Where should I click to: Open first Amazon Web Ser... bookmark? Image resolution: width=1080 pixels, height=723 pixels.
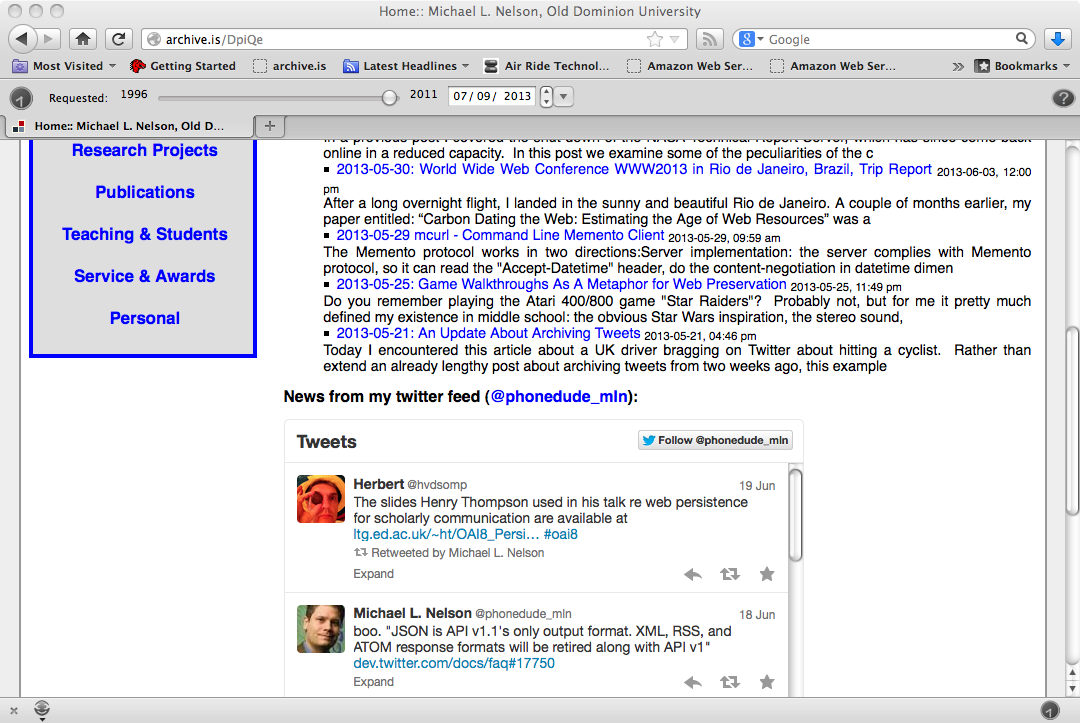click(x=689, y=66)
